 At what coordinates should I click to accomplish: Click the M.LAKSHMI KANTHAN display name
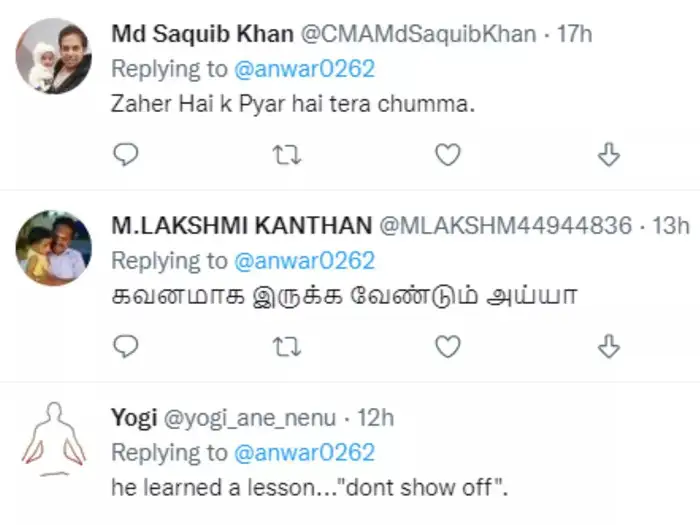pyautogui.click(x=241, y=226)
